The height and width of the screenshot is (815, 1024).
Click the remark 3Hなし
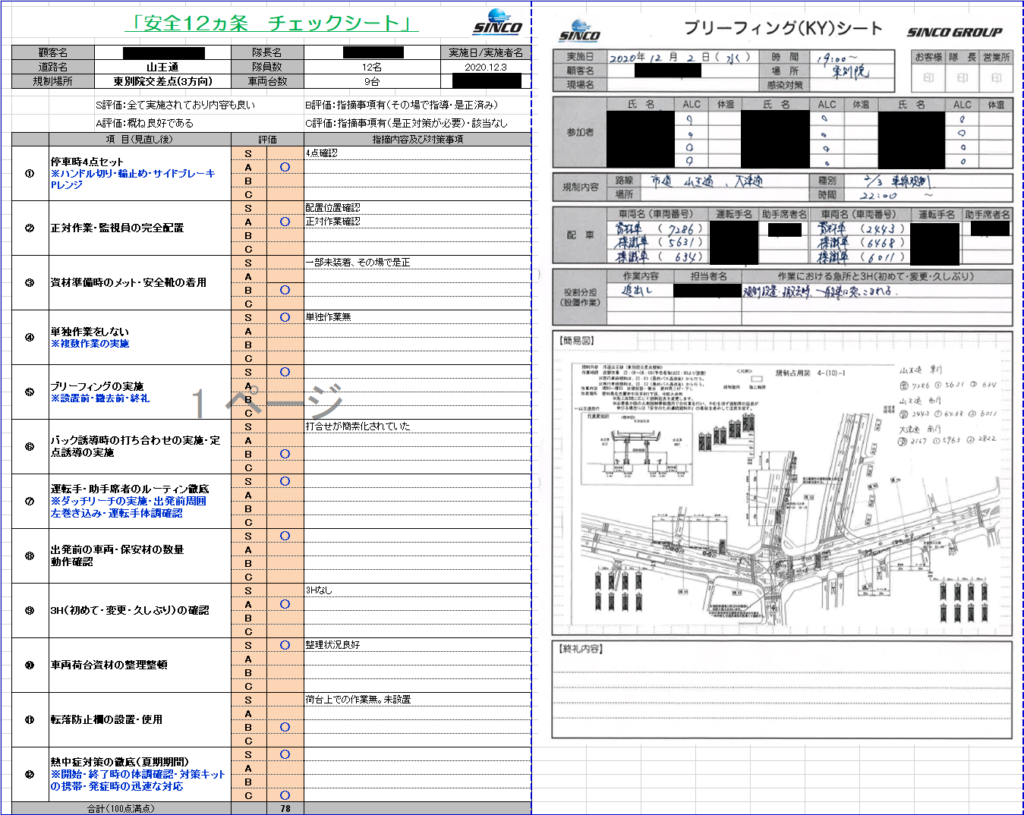click(x=319, y=590)
